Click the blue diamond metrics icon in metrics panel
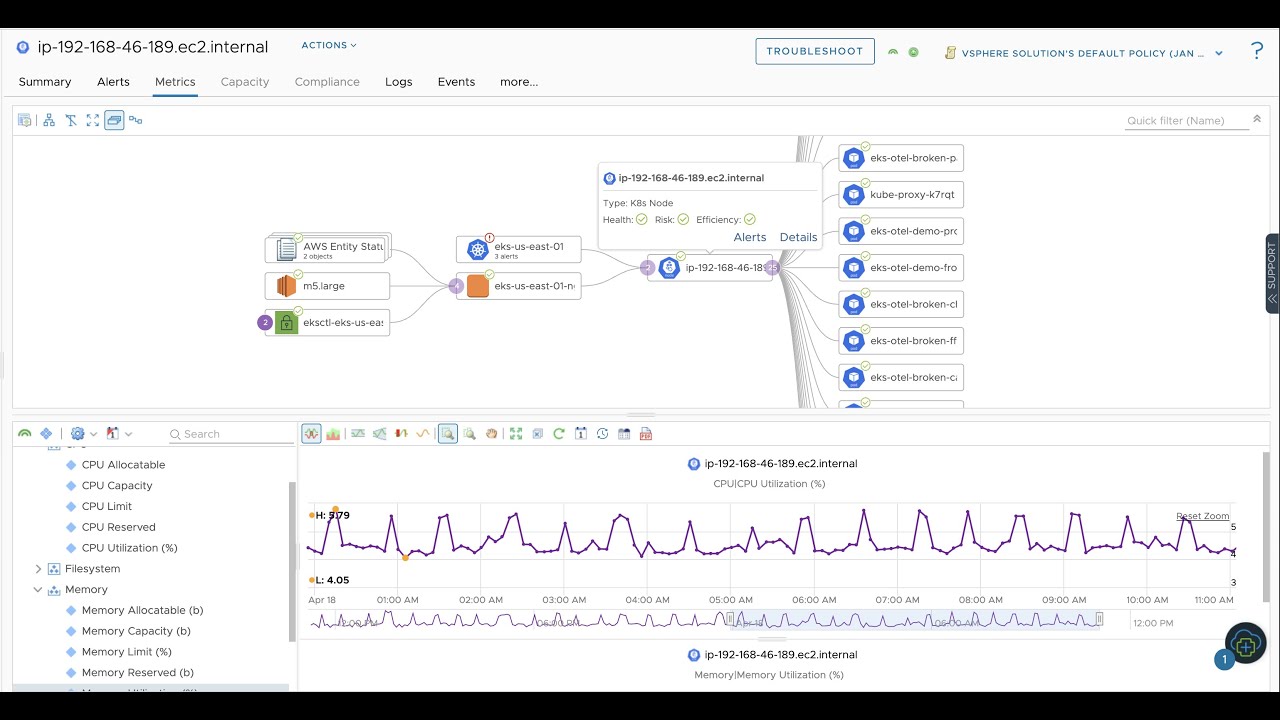 coord(46,434)
